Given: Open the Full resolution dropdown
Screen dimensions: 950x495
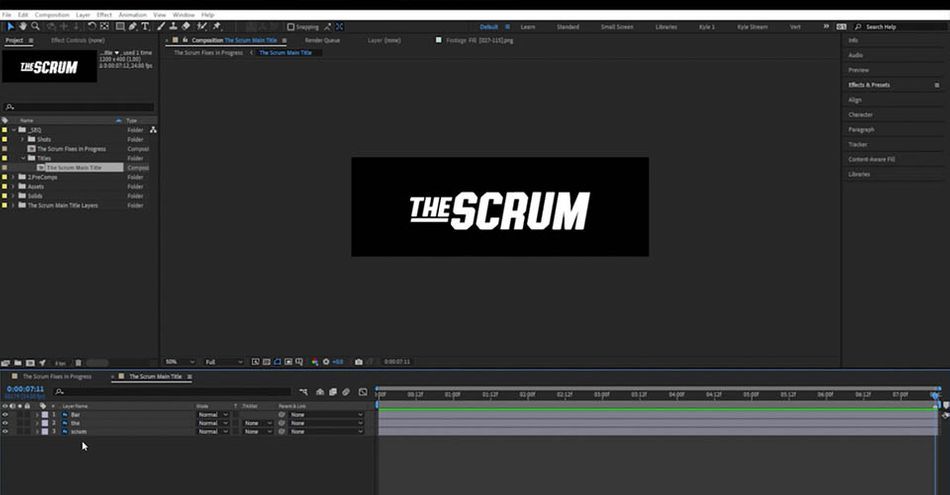Looking at the screenshot, I should 224,362.
